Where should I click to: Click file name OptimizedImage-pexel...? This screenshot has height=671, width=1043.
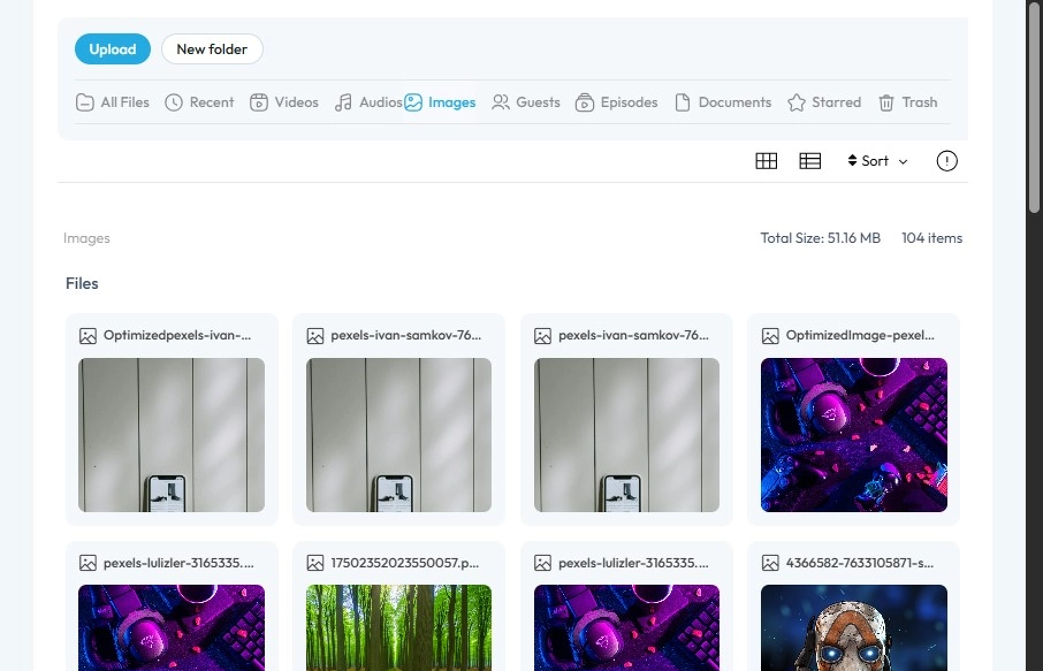[860, 335]
